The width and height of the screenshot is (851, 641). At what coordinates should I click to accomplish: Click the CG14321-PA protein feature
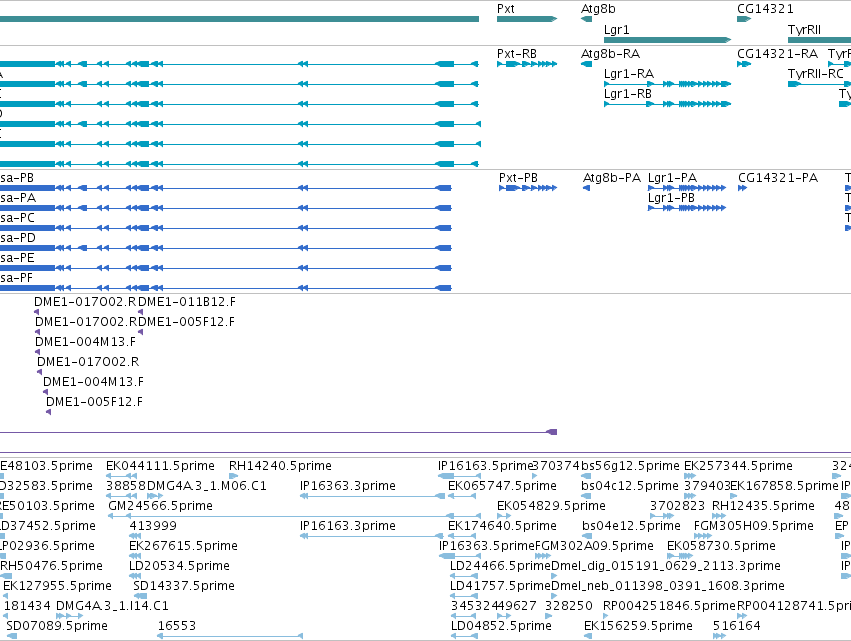(742, 188)
